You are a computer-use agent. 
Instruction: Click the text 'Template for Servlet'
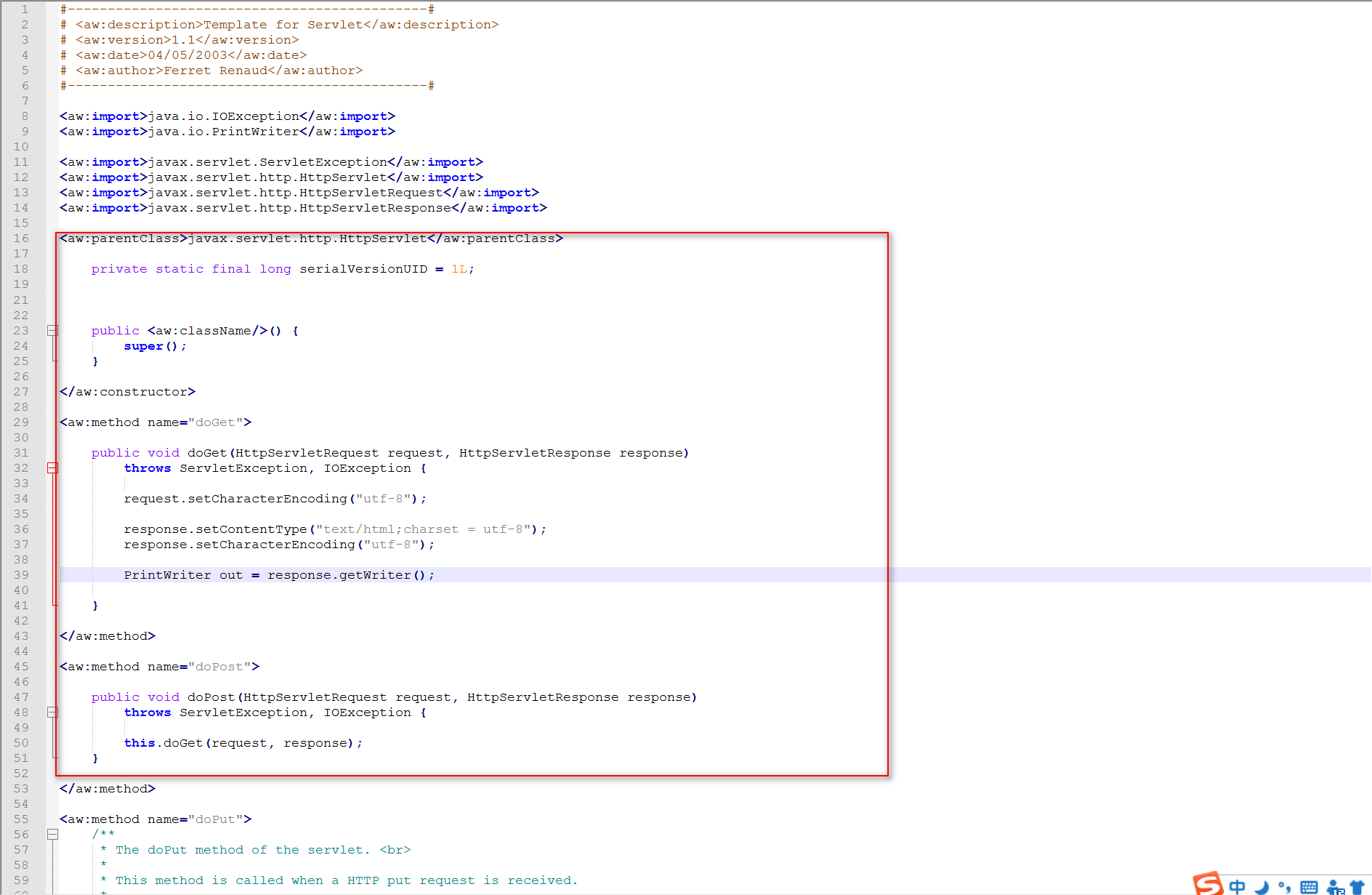point(283,25)
